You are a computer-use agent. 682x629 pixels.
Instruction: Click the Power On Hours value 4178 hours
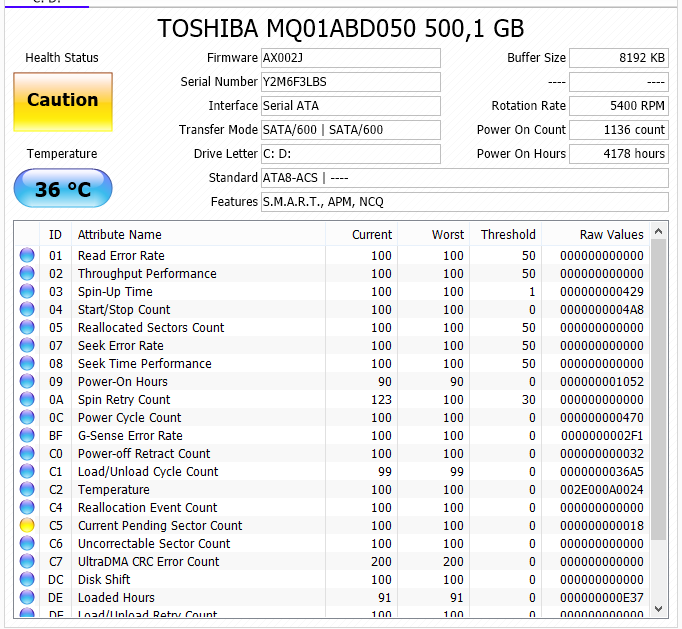[618, 154]
